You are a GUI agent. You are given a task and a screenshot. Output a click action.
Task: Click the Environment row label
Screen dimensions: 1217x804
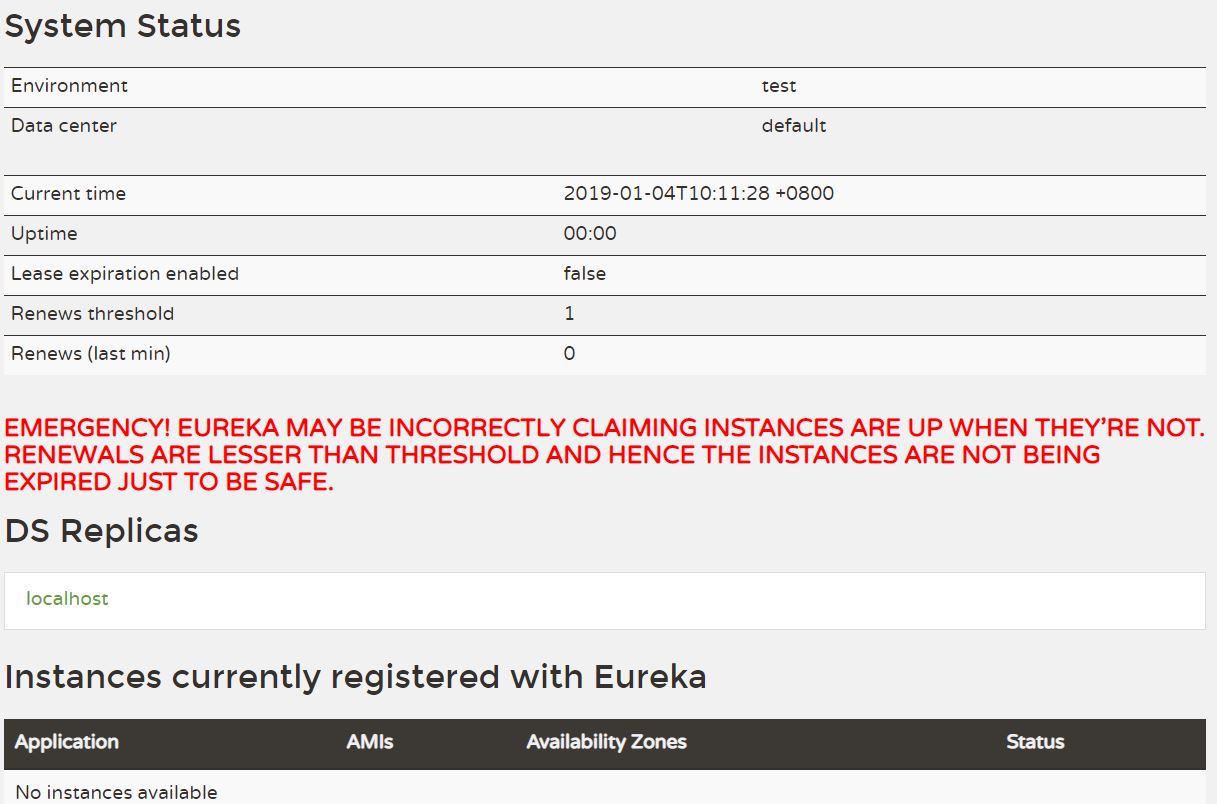(69, 86)
